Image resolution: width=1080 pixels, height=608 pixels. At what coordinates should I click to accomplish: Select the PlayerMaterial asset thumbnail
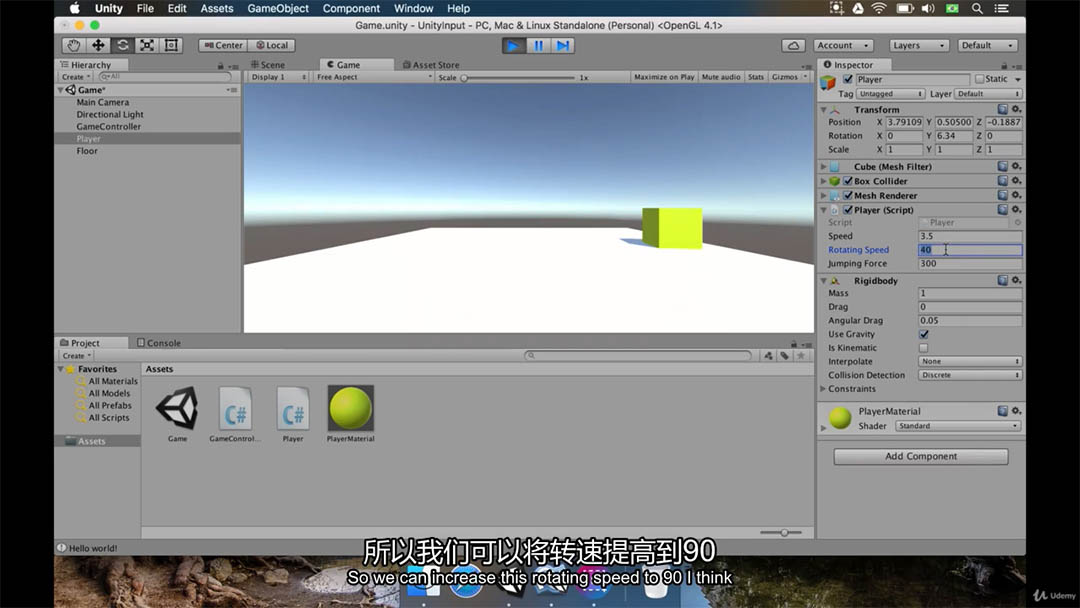[x=350, y=408]
